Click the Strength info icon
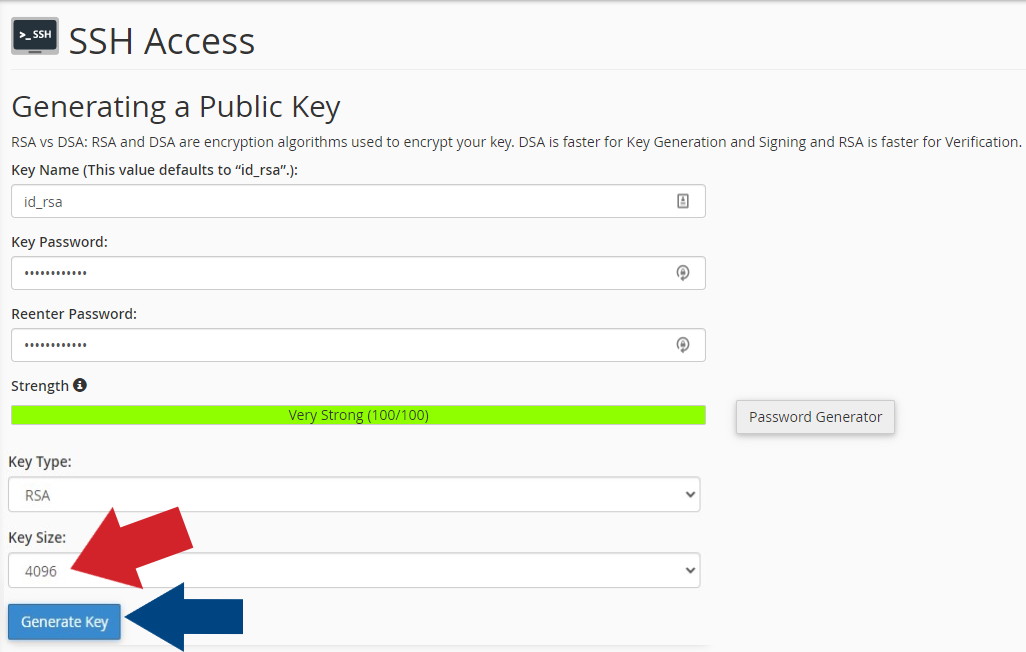The width and height of the screenshot is (1026, 652). pos(78,385)
